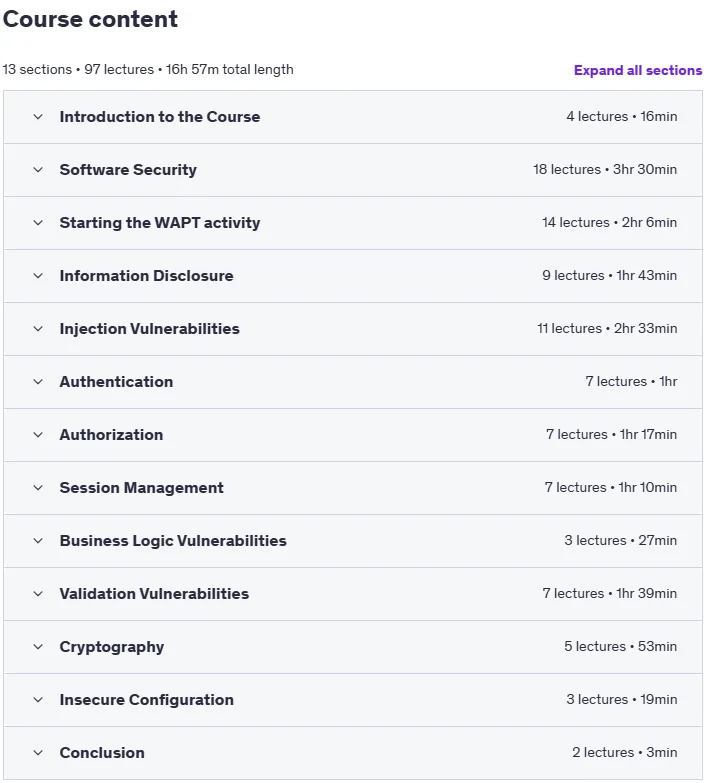Open the Authentication section title

[116, 382]
